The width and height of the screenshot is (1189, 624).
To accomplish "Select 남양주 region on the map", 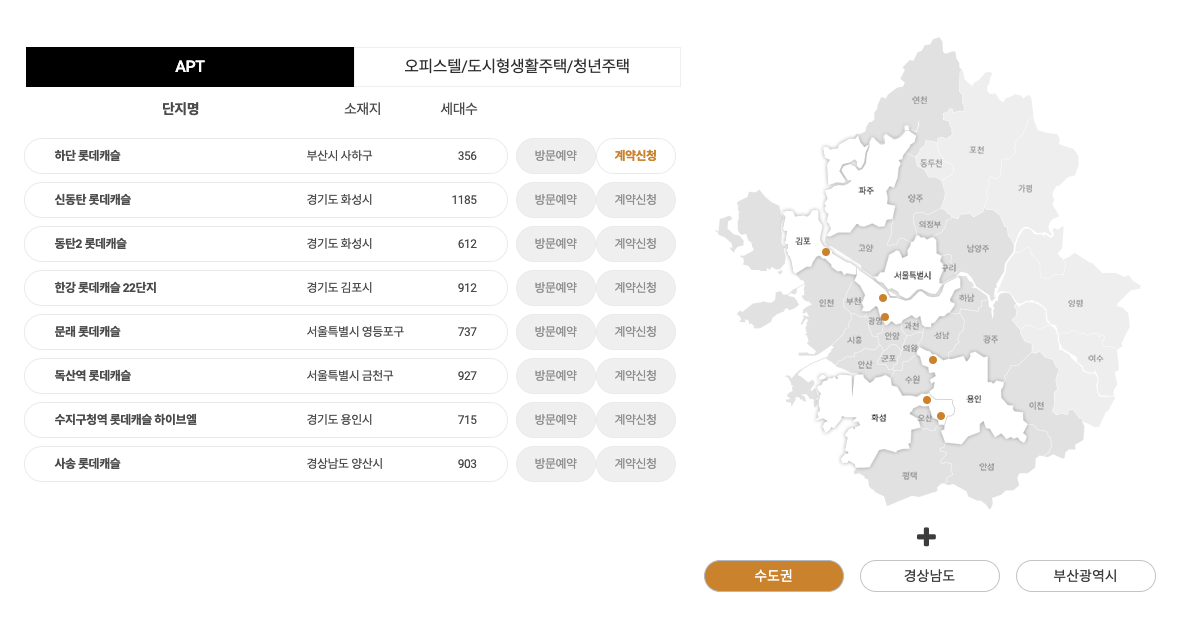I will click(x=977, y=249).
